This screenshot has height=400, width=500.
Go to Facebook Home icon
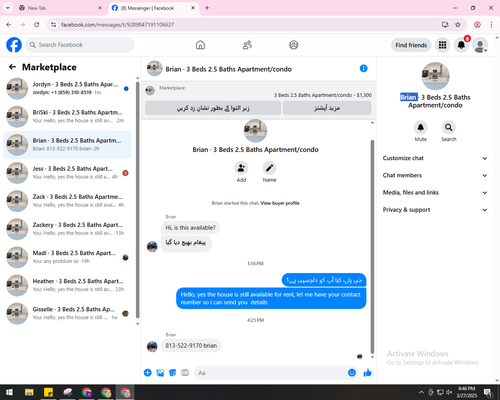200,45
